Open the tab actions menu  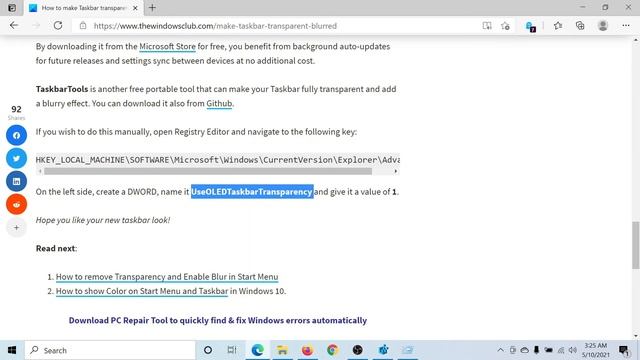pyautogui.click(x=12, y=8)
